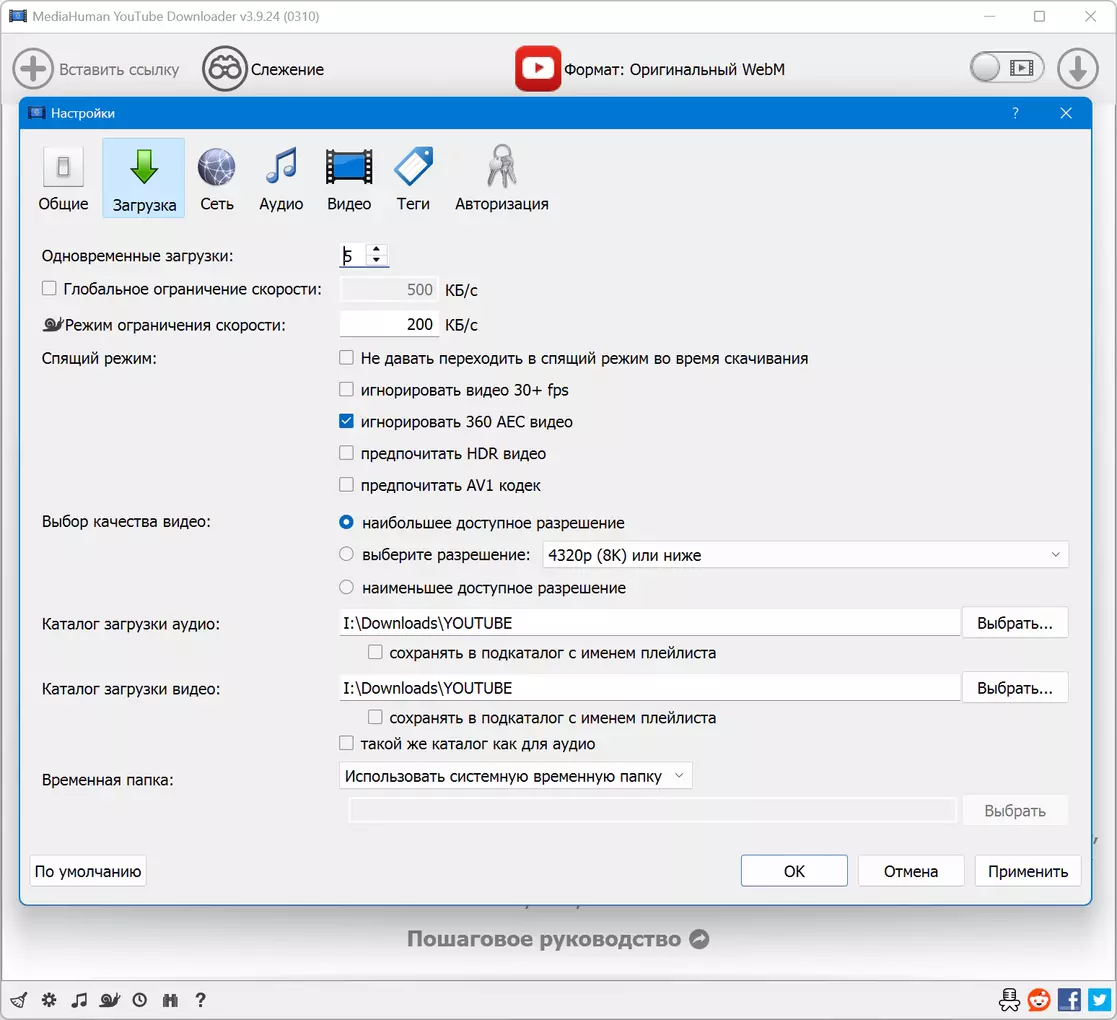Click the question mark icon in the status bar
The image size is (1117, 1020).
201,1000
